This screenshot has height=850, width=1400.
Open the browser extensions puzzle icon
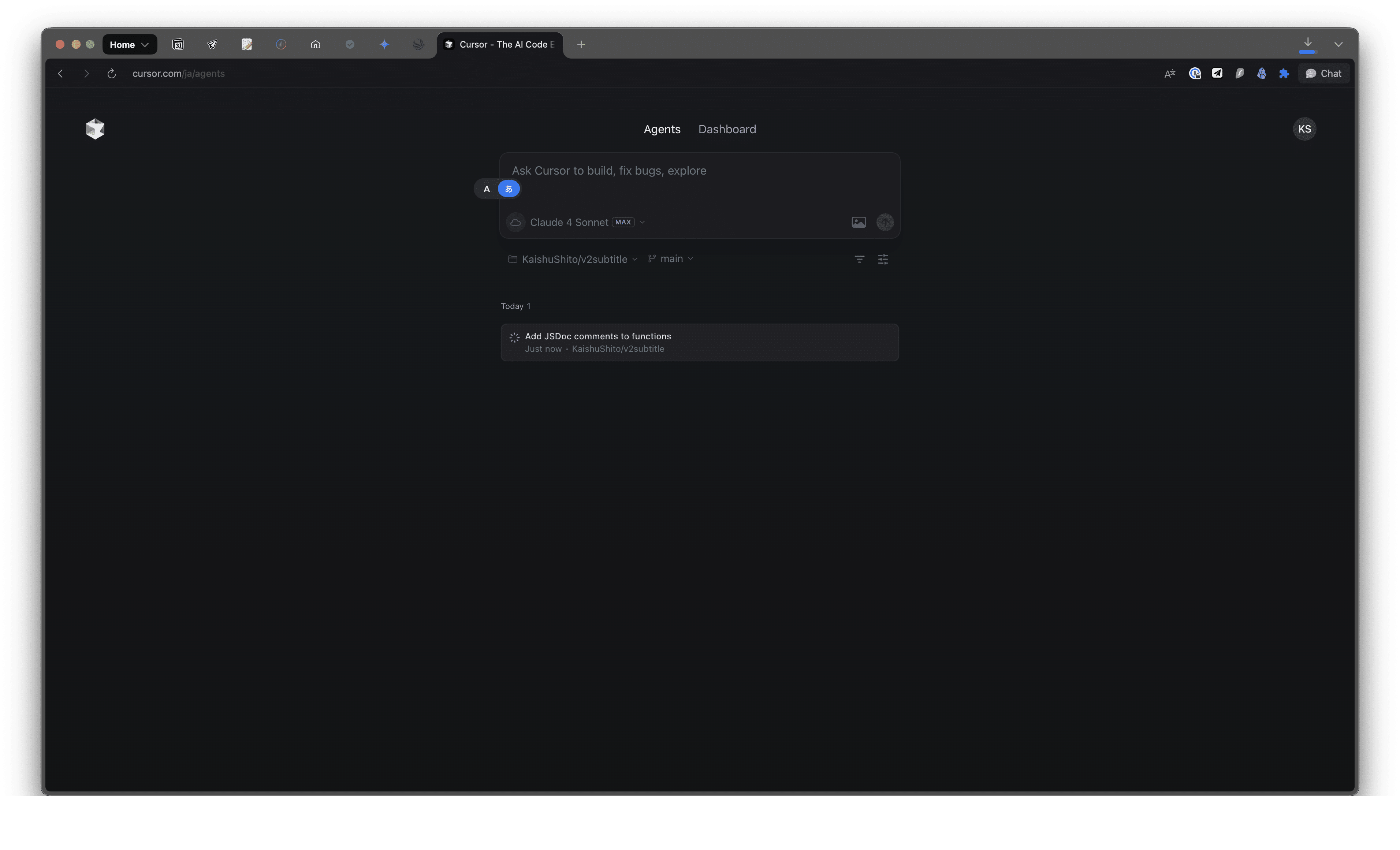pos(1284,74)
